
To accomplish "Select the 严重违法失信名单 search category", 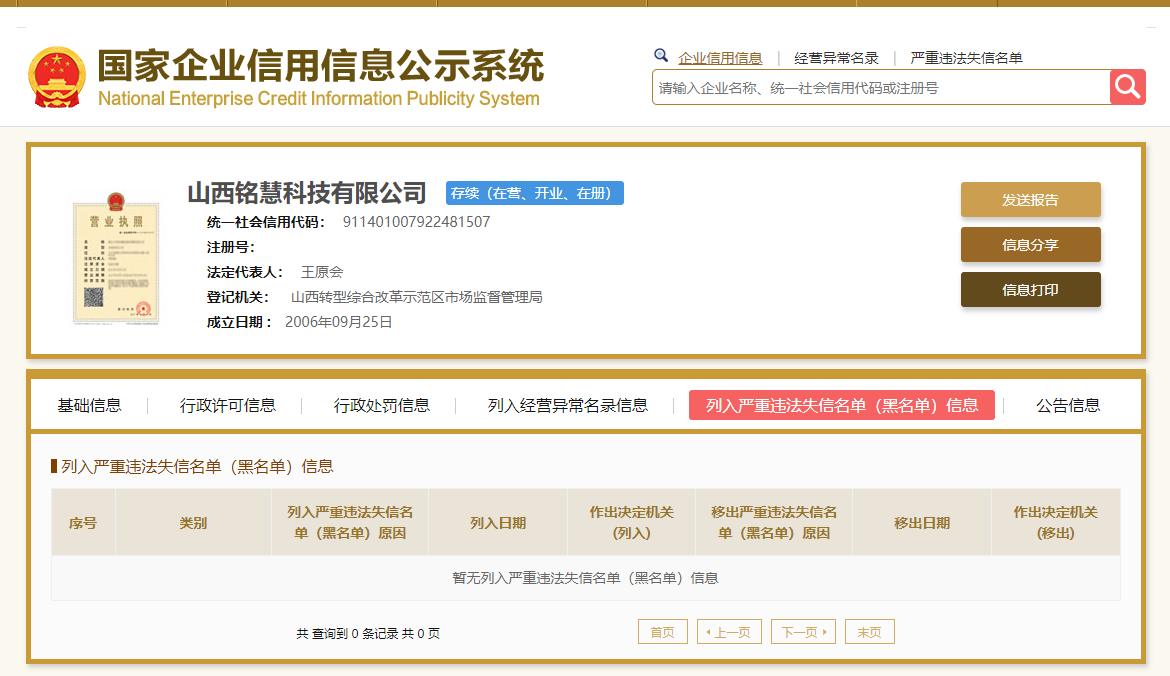I will coord(966,58).
